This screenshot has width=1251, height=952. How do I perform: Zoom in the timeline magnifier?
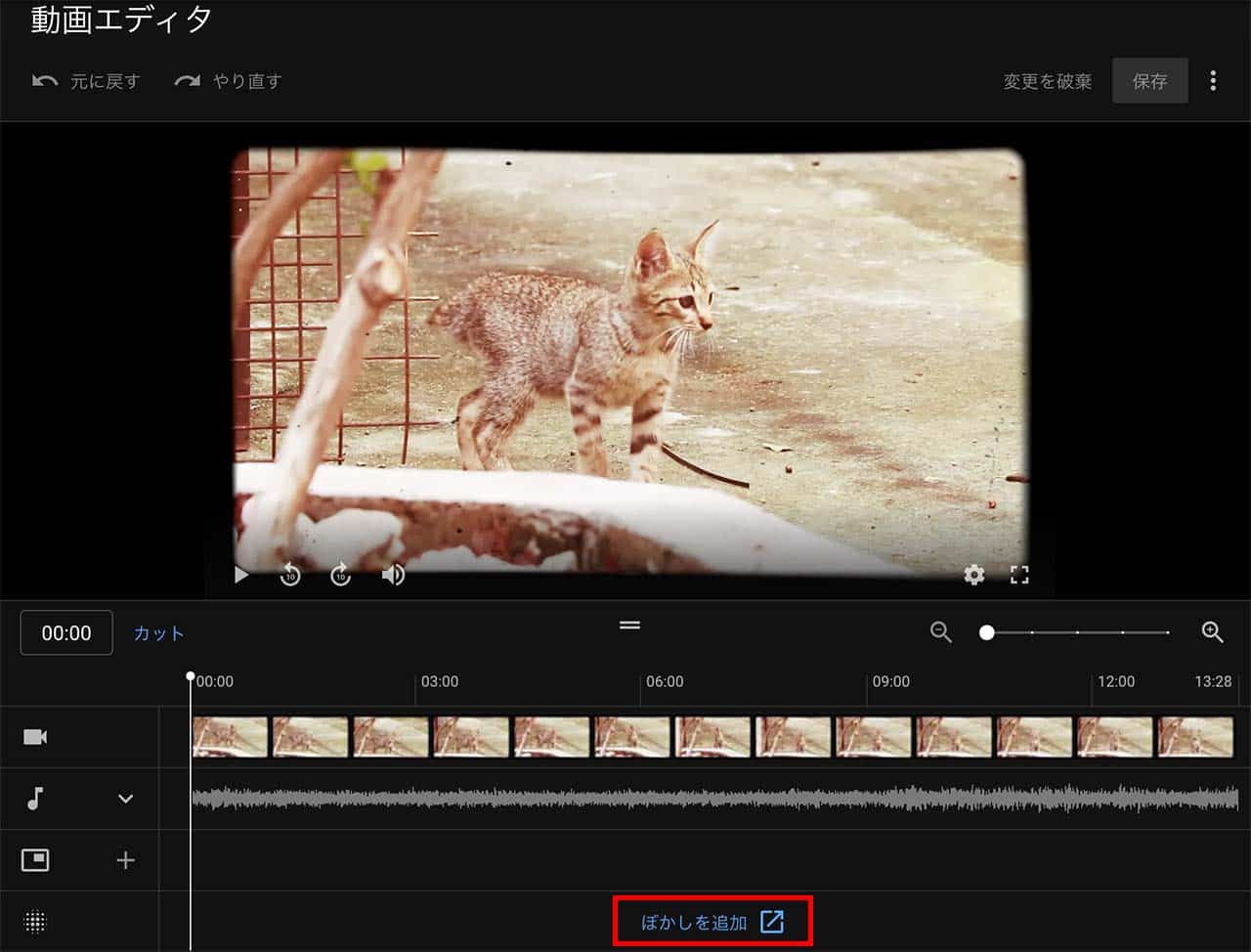click(x=1213, y=632)
